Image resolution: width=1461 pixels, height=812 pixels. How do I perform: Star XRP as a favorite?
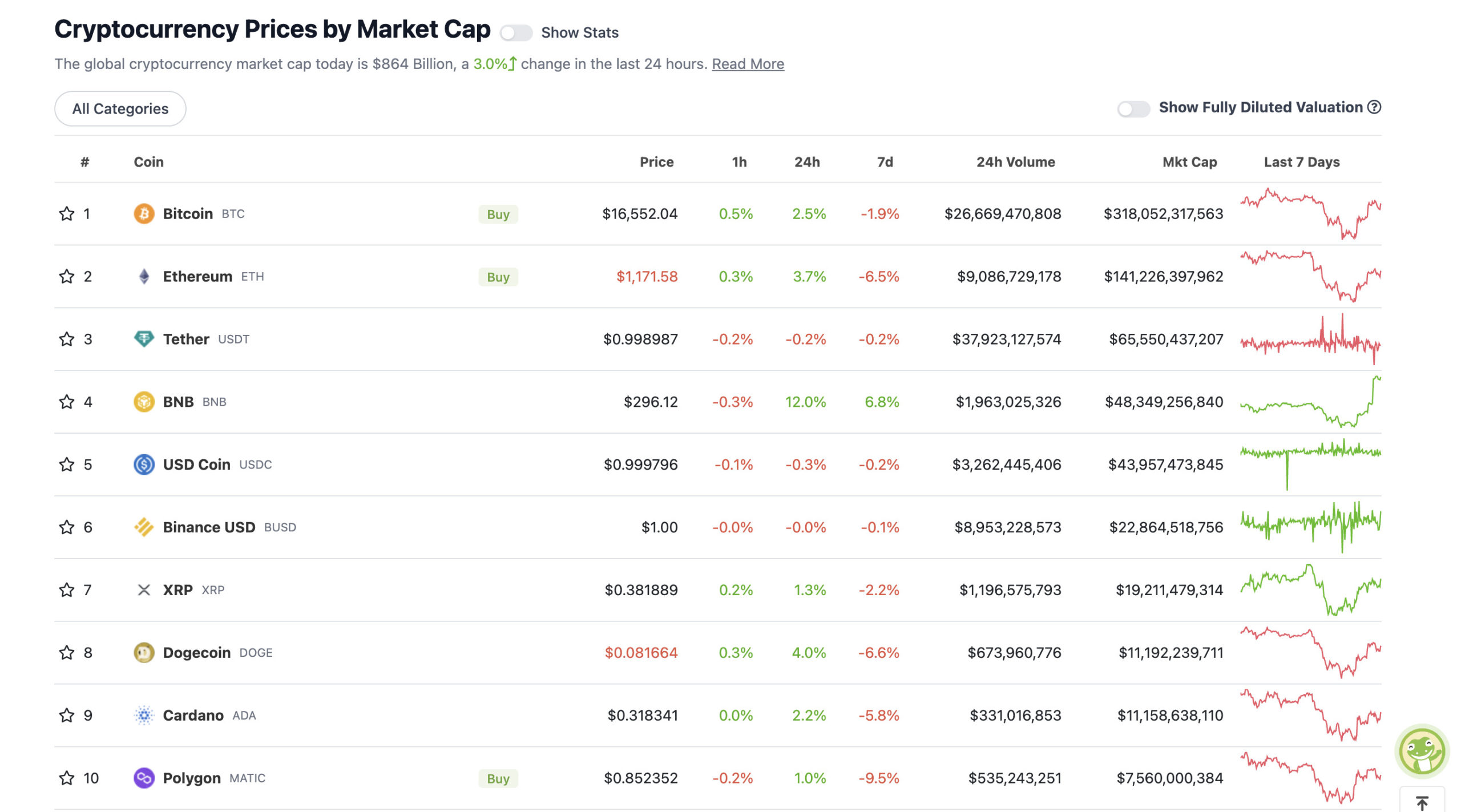pos(67,590)
